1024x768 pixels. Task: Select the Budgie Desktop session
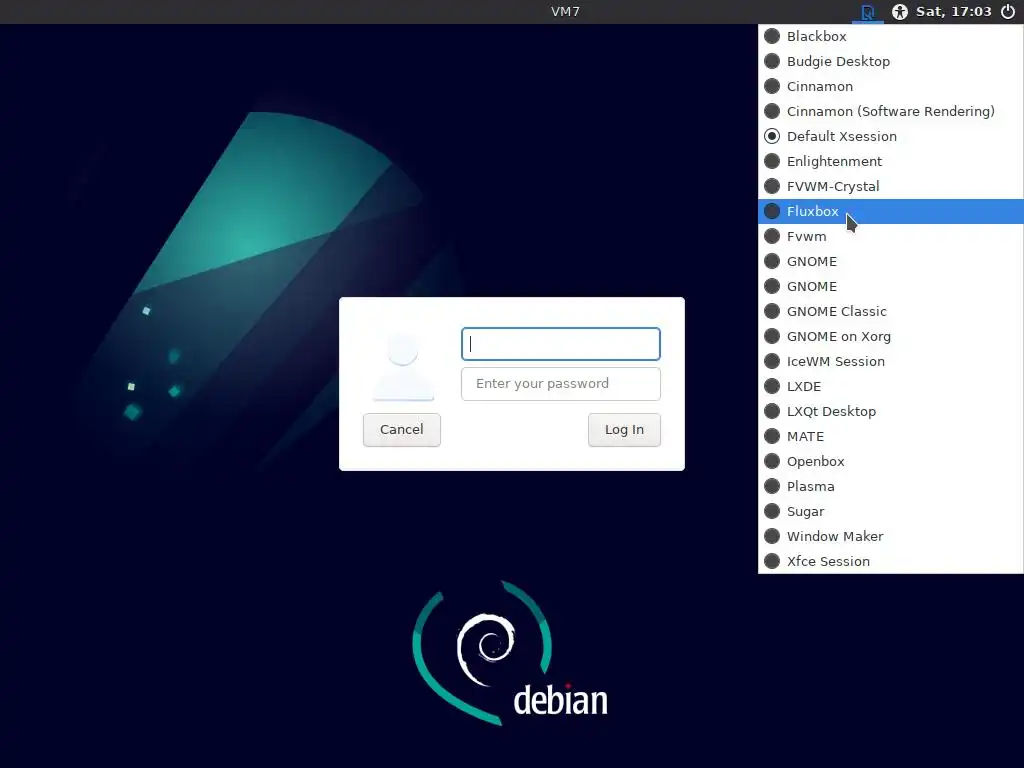click(x=891, y=61)
